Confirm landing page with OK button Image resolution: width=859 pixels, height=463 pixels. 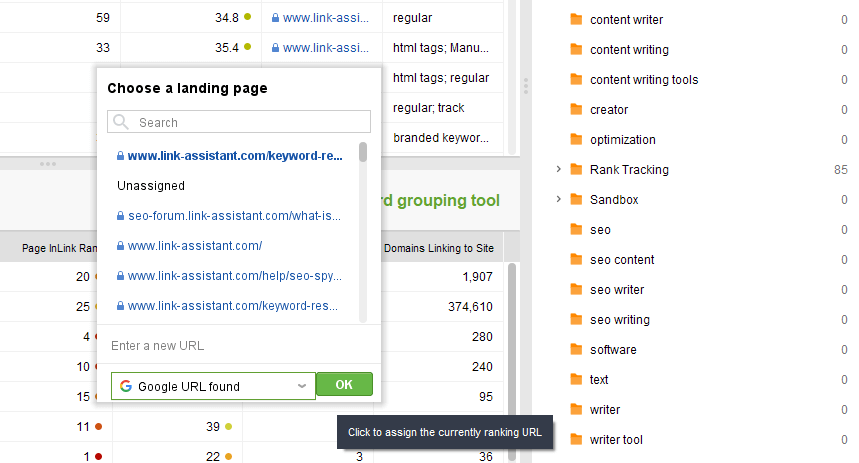[x=344, y=385]
